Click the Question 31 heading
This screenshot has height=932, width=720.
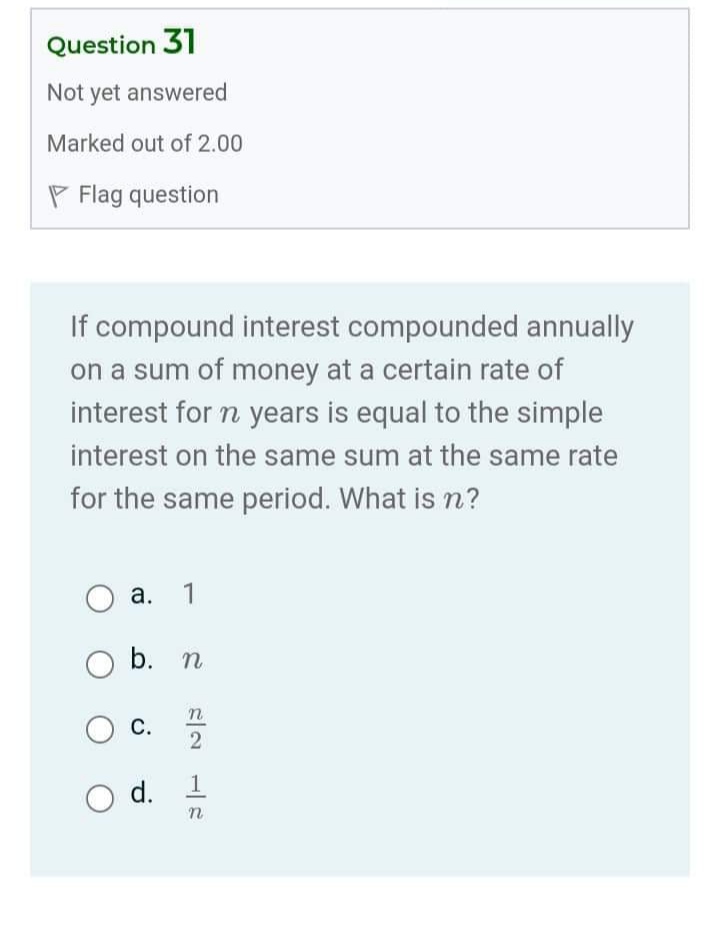123,44
